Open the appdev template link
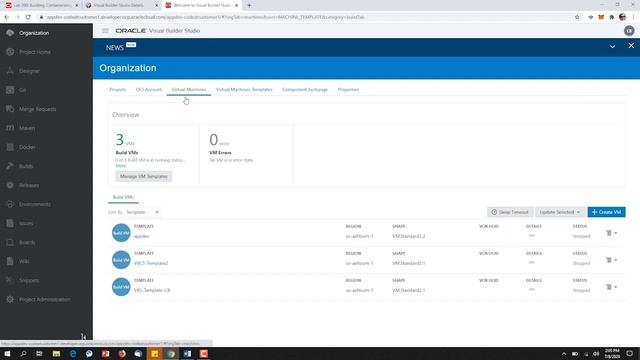Screen dimensions: 640x360 [142, 236]
